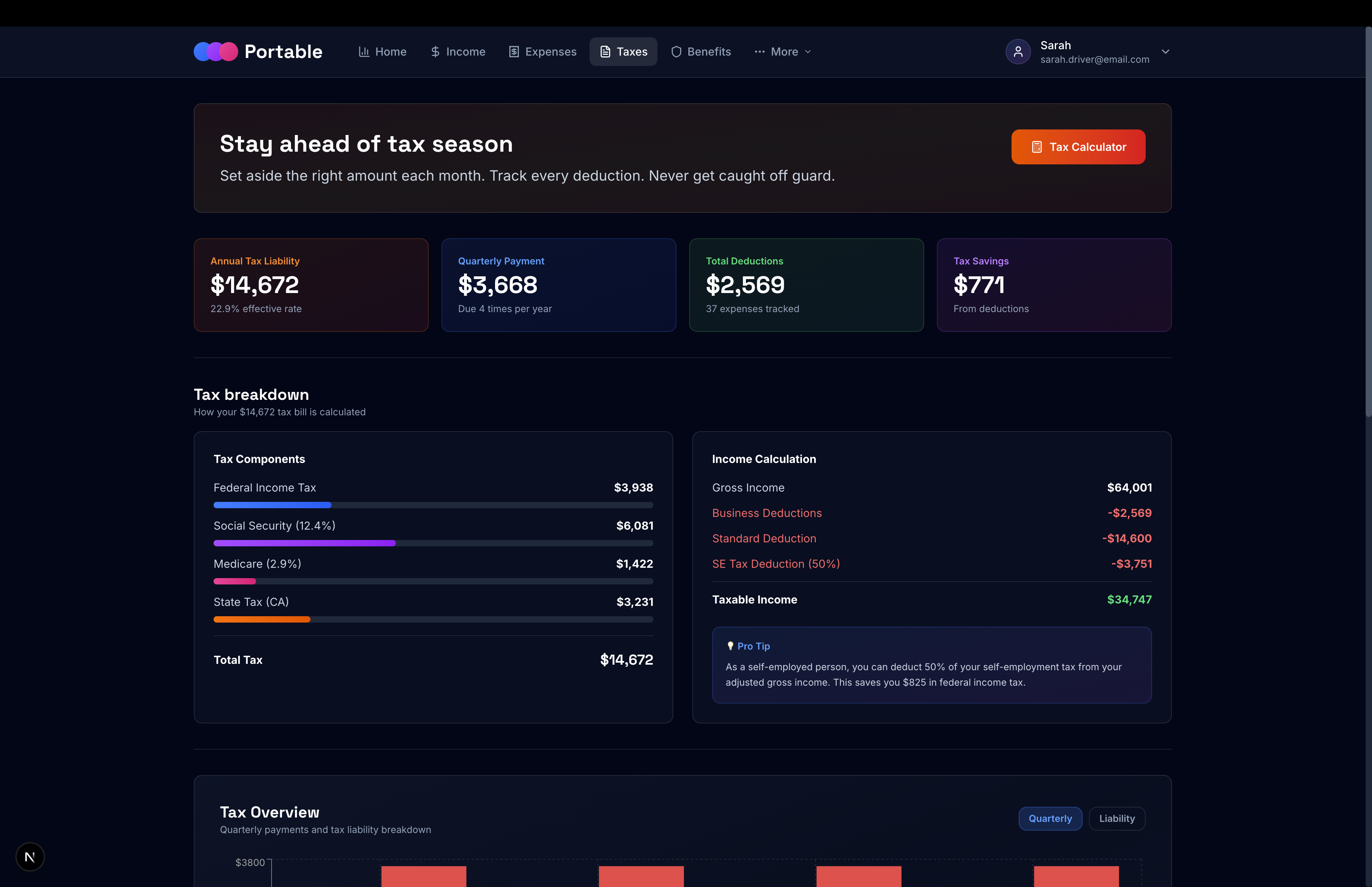1372x887 pixels.
Task: Open the Sarah account dropdown chevron
Action: tap(1165, 52)
